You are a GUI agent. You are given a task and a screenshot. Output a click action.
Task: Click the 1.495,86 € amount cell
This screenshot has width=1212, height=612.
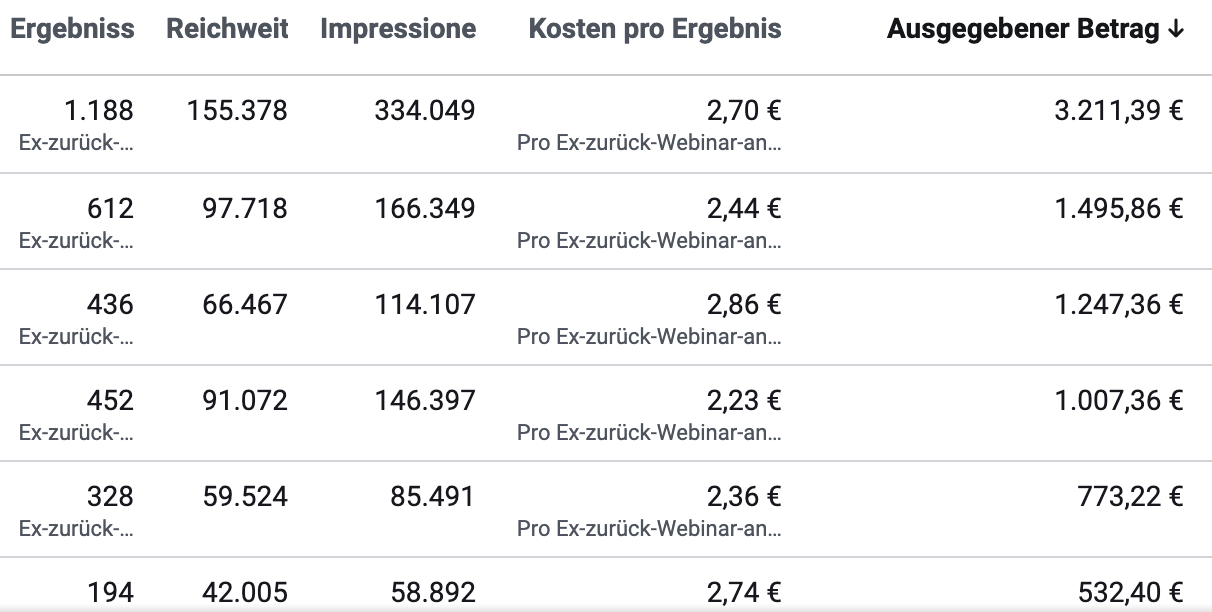coord(1119,208)
